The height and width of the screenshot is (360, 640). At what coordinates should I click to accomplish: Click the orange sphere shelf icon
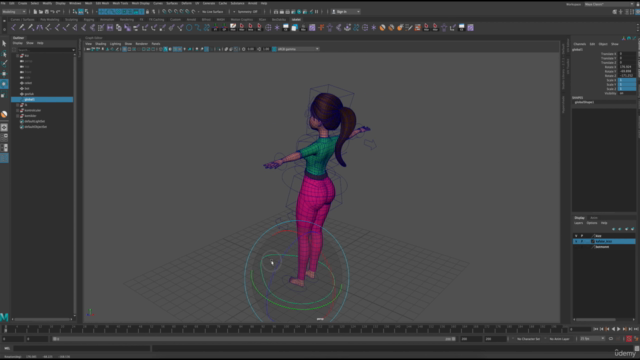click(x=382, y=28)
